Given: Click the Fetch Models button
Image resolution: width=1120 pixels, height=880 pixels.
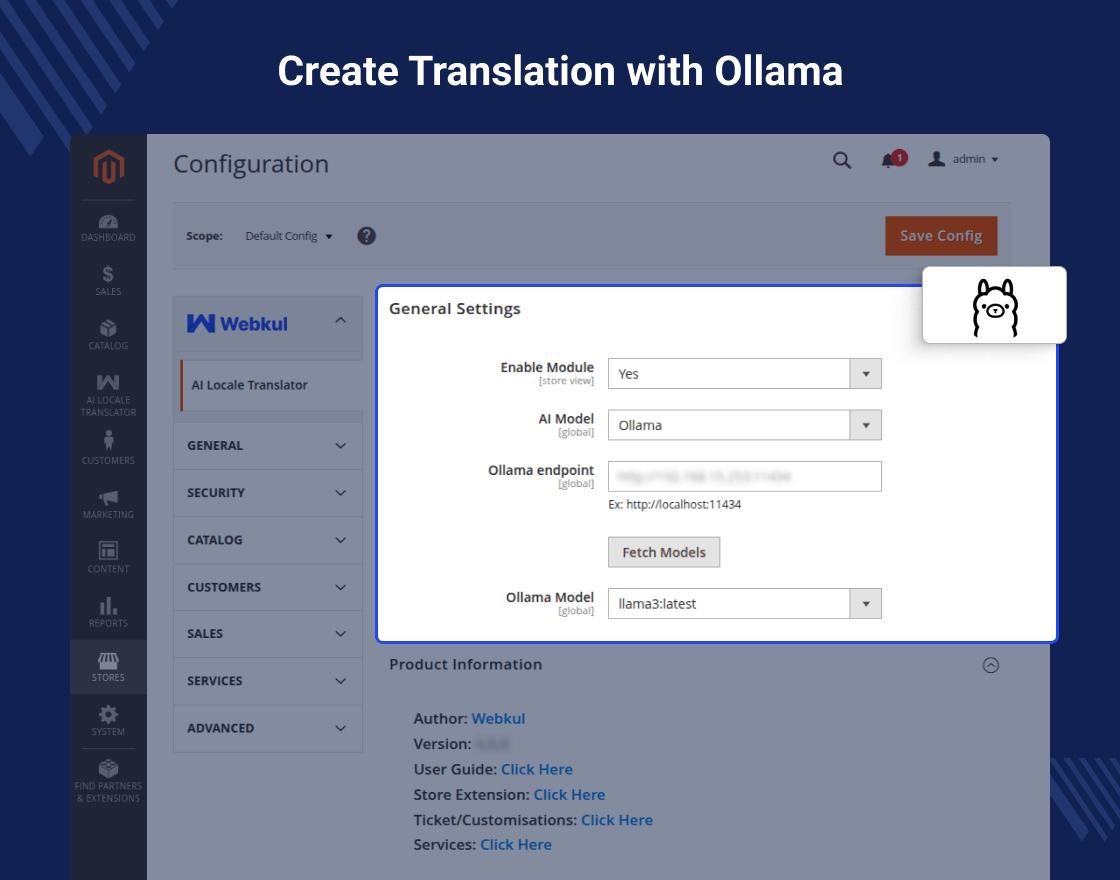Looking at the screenshot, I should click(x=664, y=552).
